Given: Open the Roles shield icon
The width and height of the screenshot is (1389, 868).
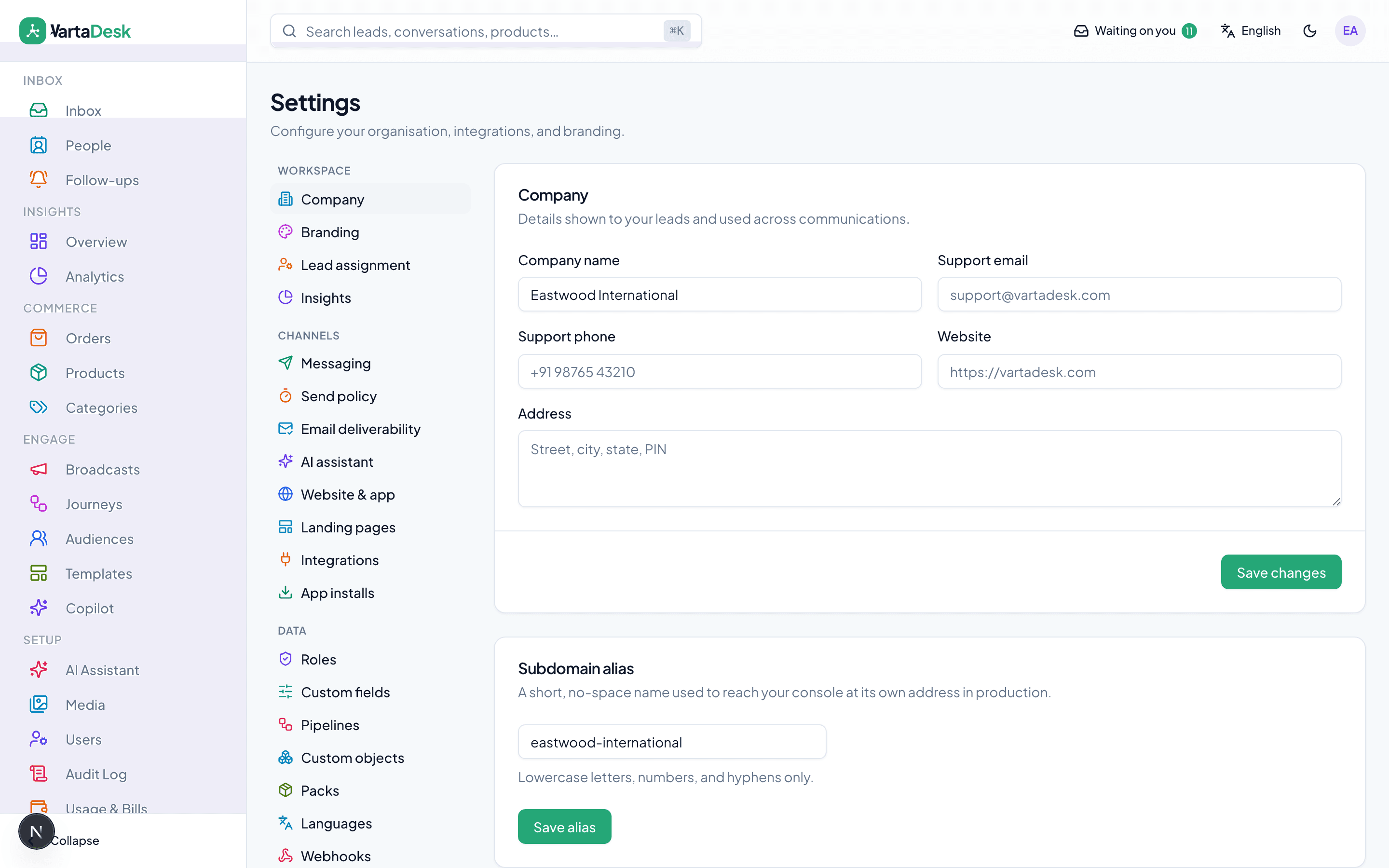Looking at the screenshot, I should point(285,659).
